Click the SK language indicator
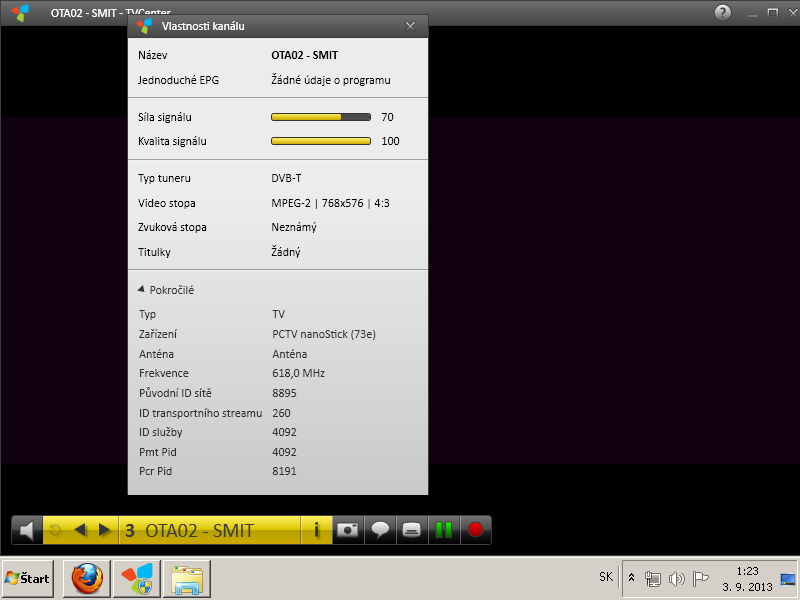Screen dimensions: 800x600 (606, 577)
